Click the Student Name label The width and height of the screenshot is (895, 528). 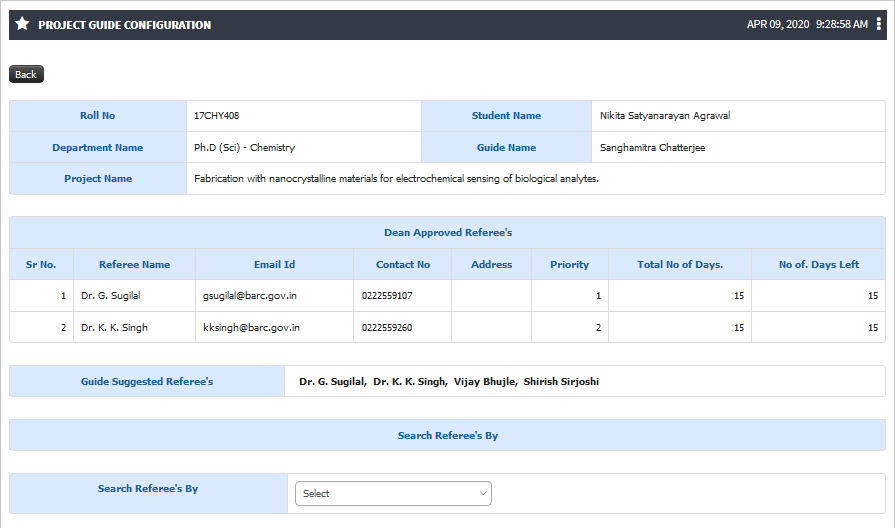[x=506, y=115]
